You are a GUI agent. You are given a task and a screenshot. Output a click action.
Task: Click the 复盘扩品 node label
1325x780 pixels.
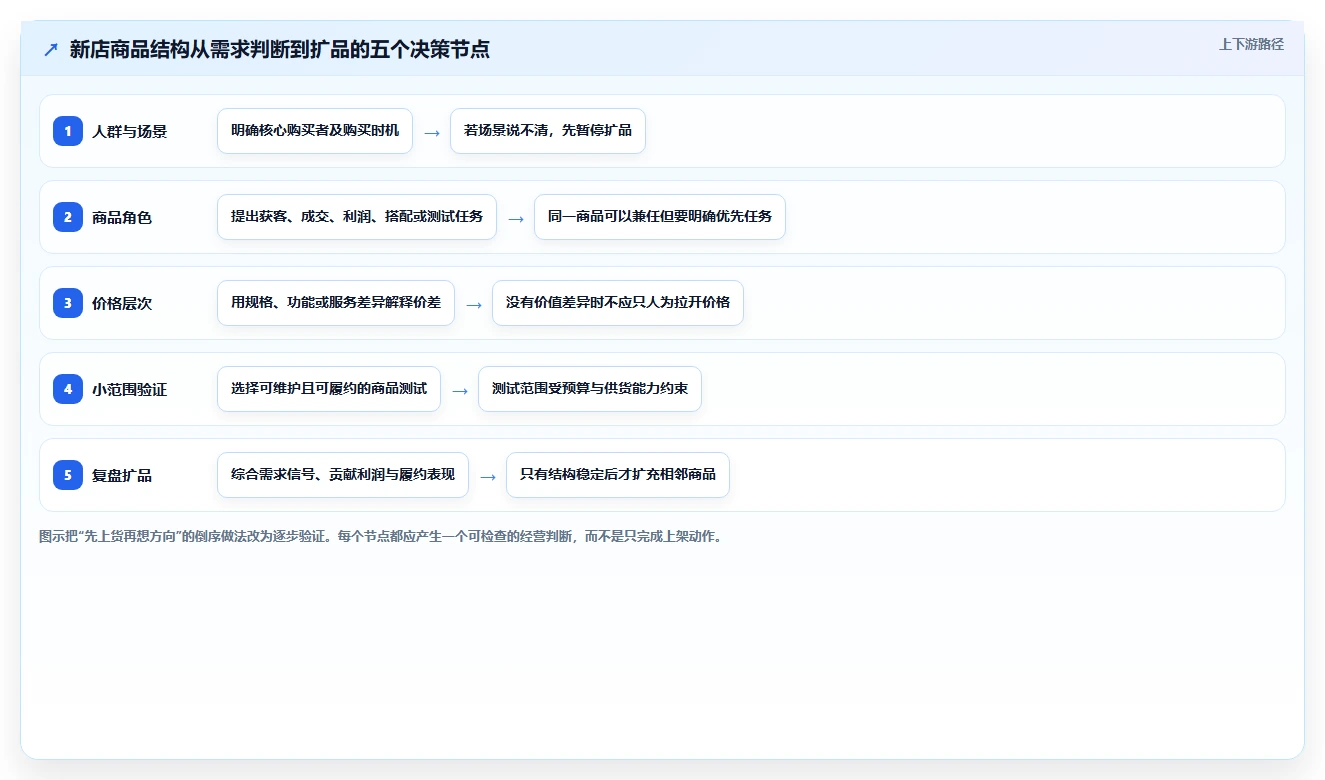tap(122, 475)
